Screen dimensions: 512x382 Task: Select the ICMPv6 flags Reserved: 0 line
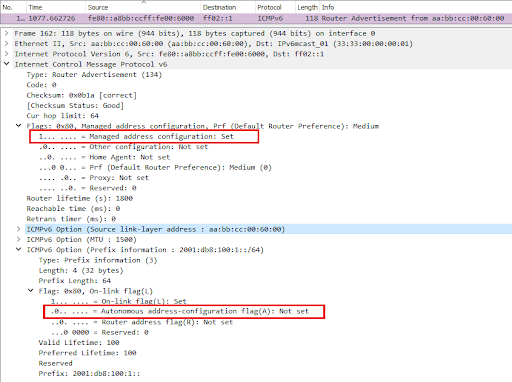(x=88, y=188)
